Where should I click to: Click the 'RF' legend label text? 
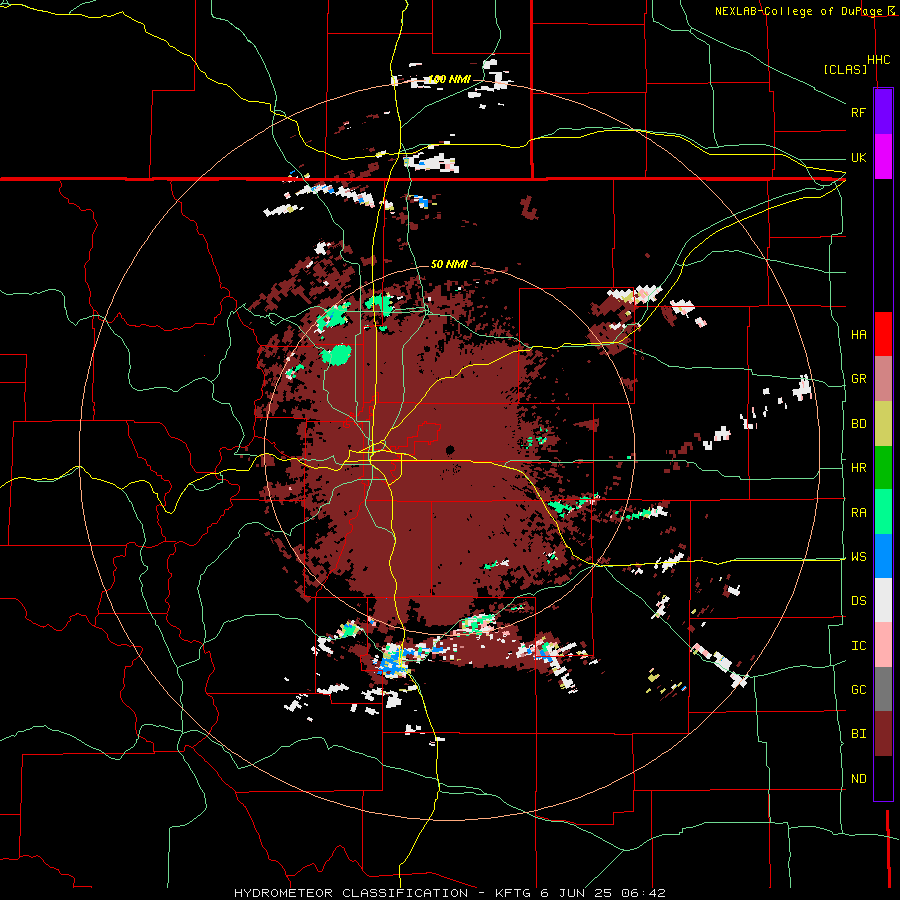(858, 112)
